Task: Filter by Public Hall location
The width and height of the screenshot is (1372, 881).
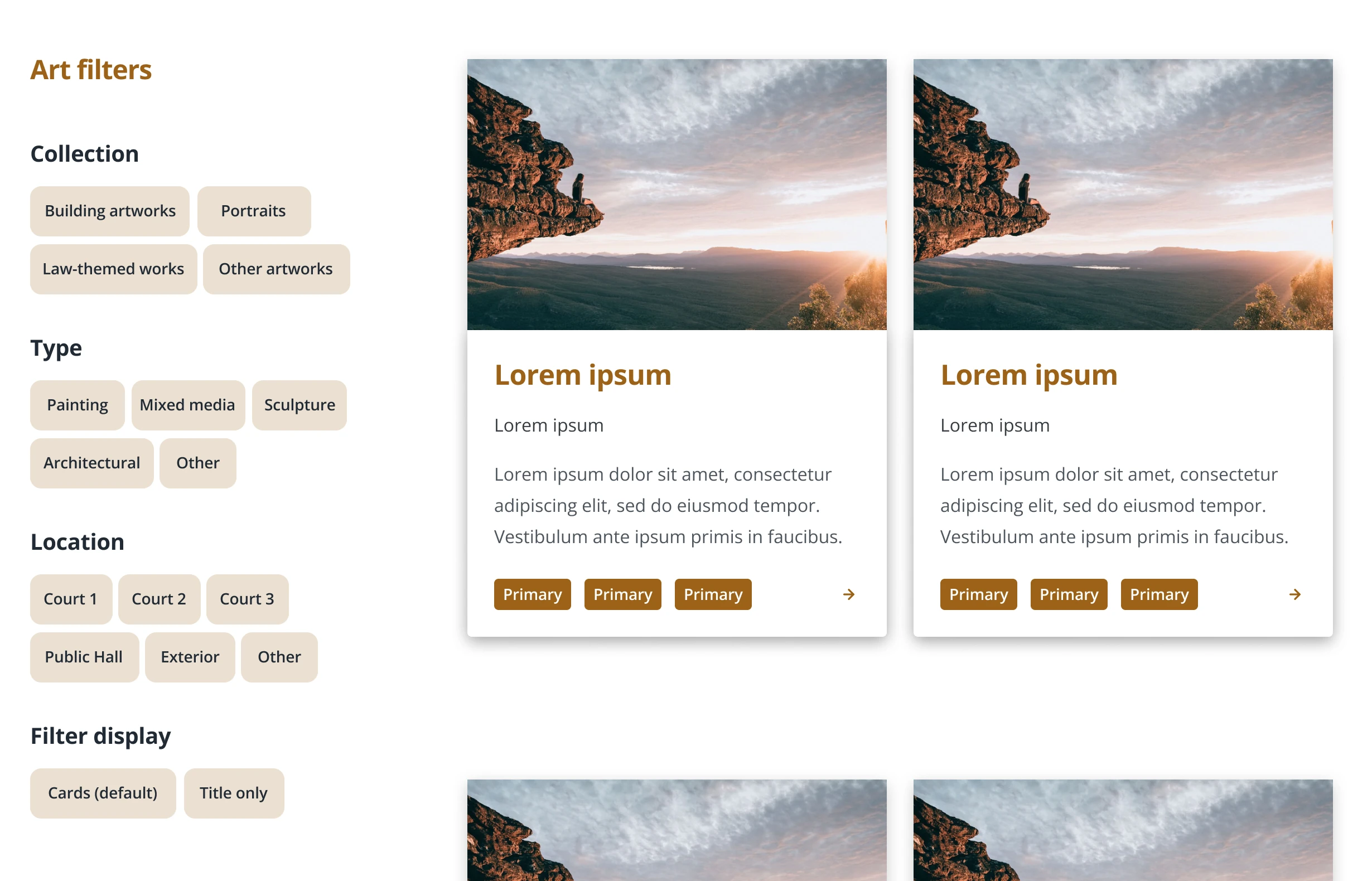Action: coord(84,657)
